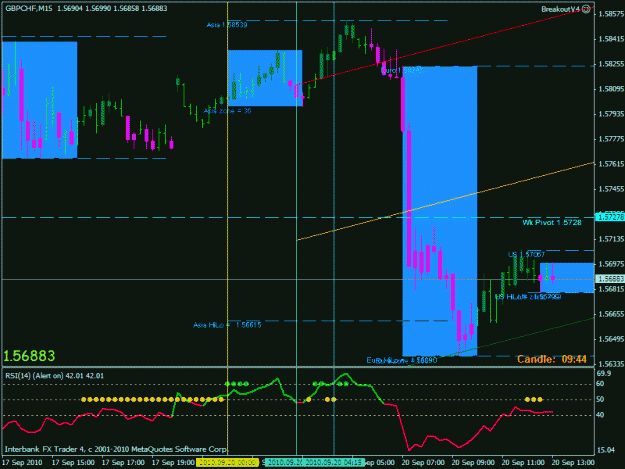This screenshot has height=469, width=625.
Task: Click the 20 Sep 11:00 time label
Action: pos(523,463)
